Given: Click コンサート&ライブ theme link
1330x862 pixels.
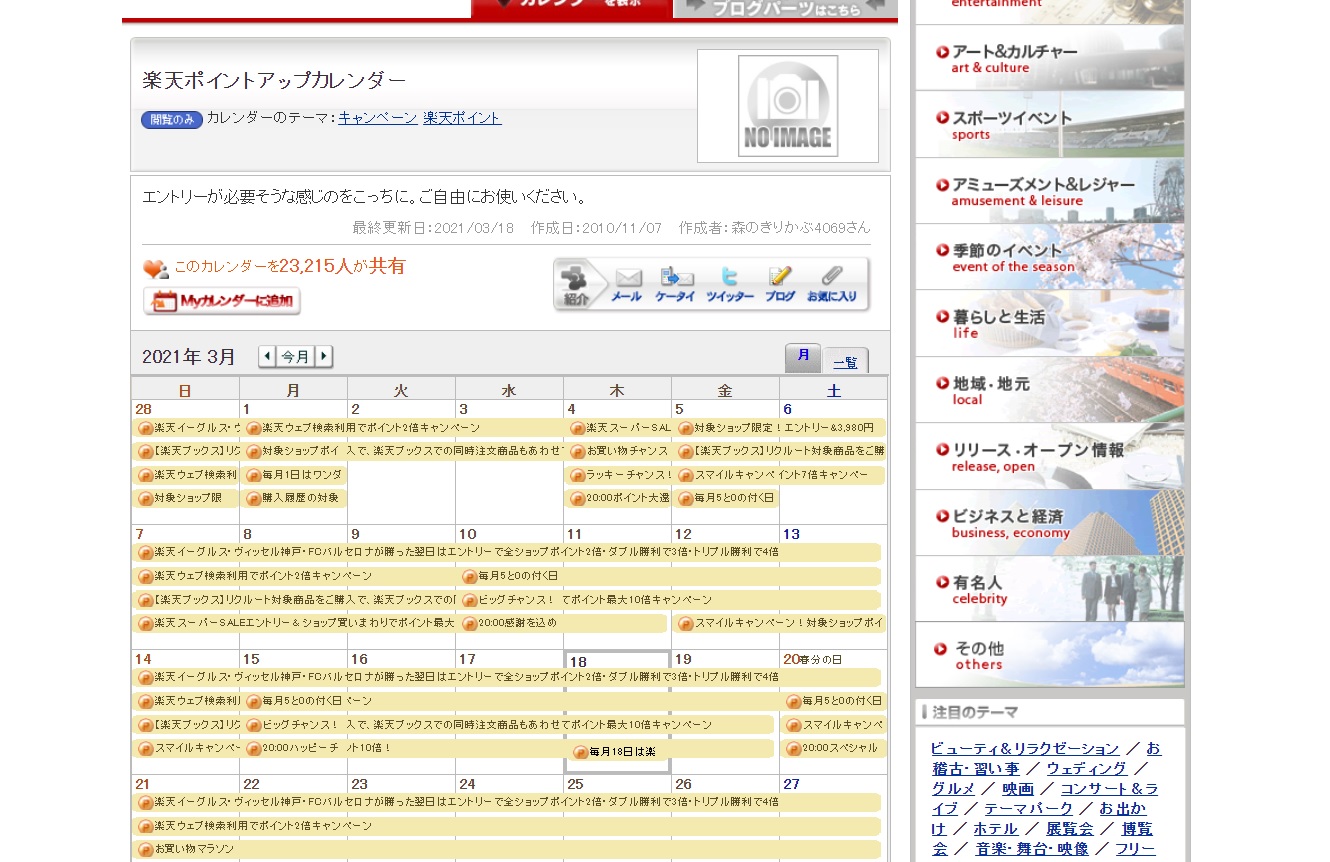Looking at the screenshot, I should tap(1108, 788).
